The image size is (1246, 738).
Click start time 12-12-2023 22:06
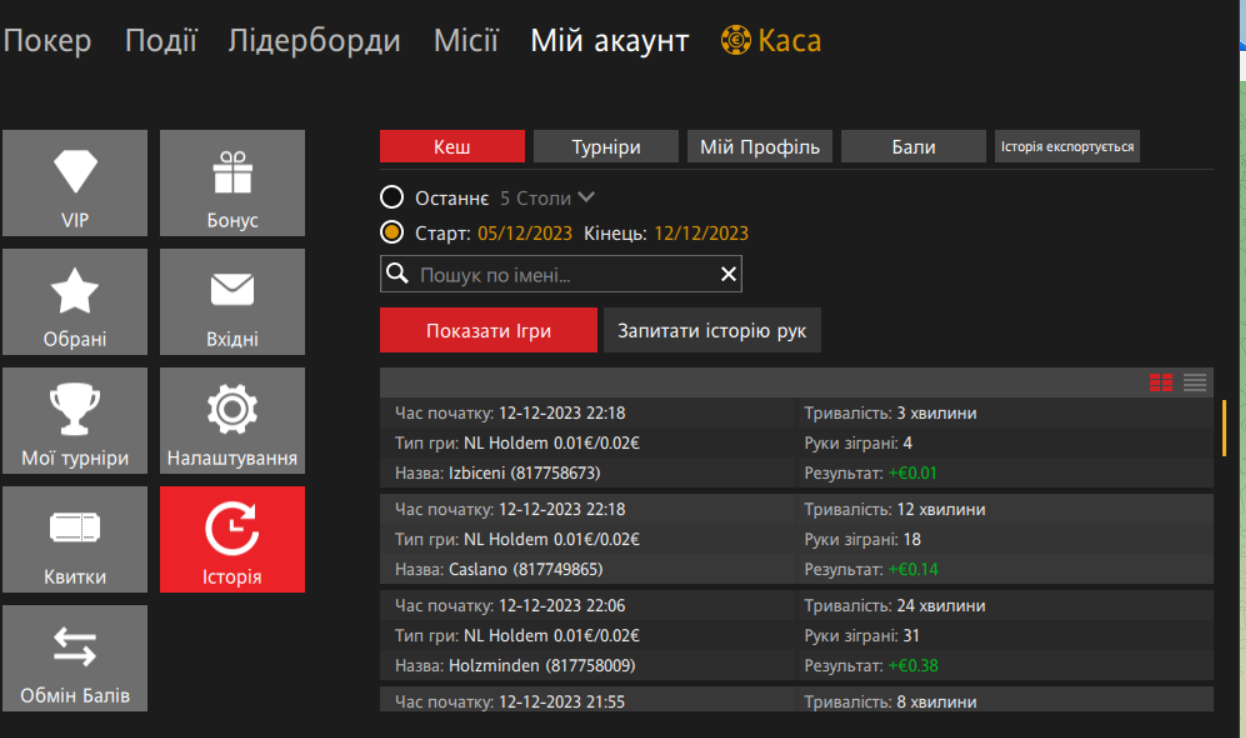562,605
